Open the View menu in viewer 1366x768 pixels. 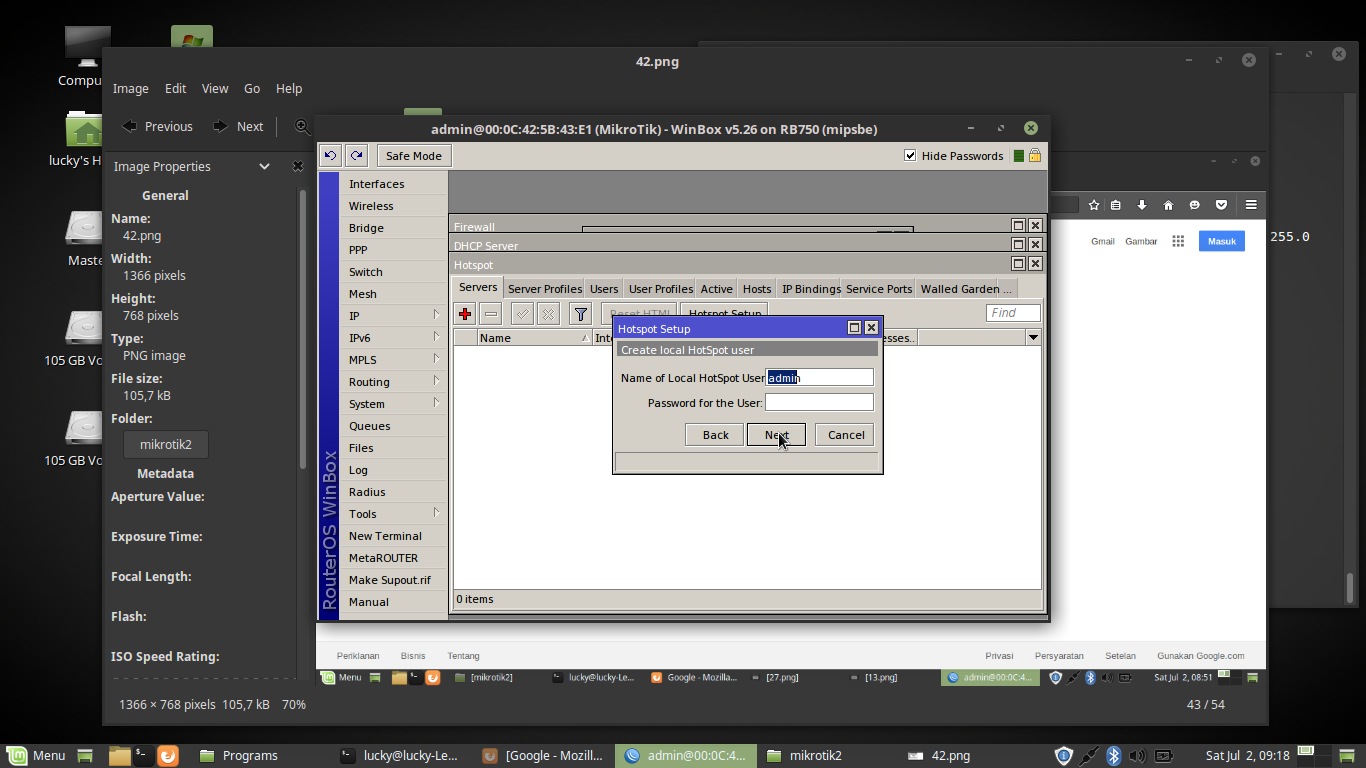[215, 88]
